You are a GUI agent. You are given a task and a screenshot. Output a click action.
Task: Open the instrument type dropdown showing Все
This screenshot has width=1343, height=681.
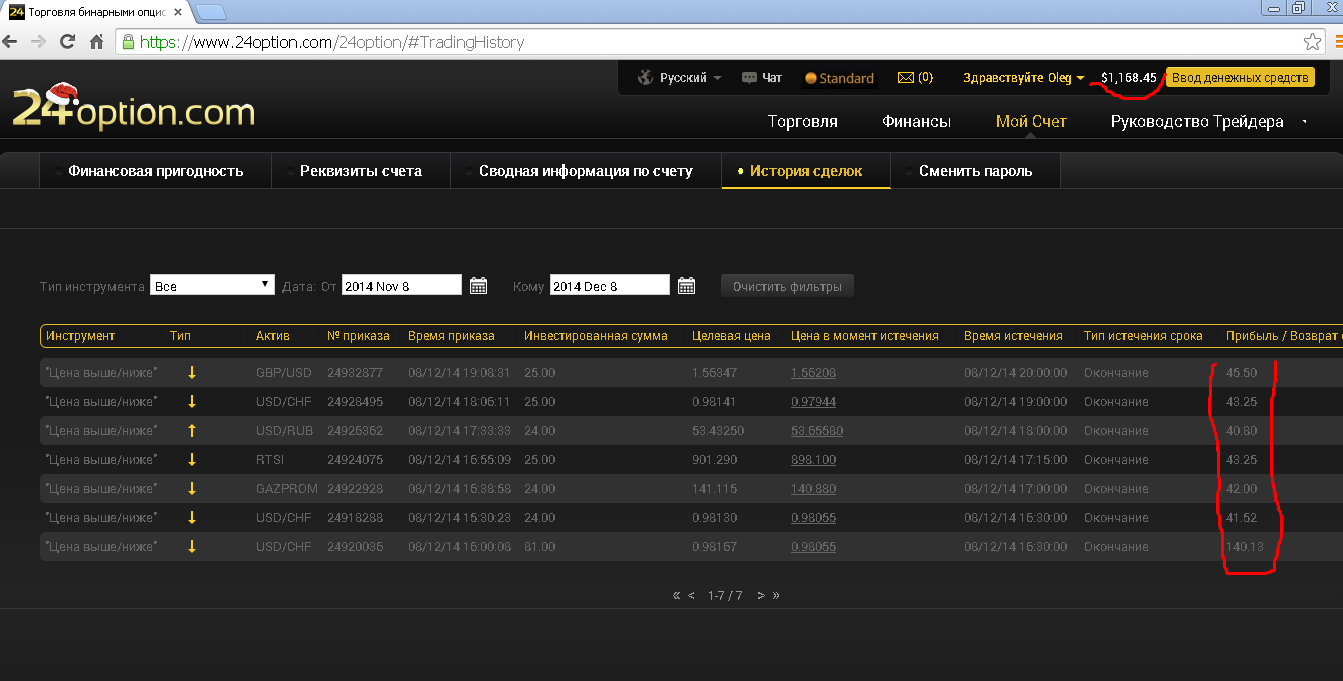pos(212,285)
